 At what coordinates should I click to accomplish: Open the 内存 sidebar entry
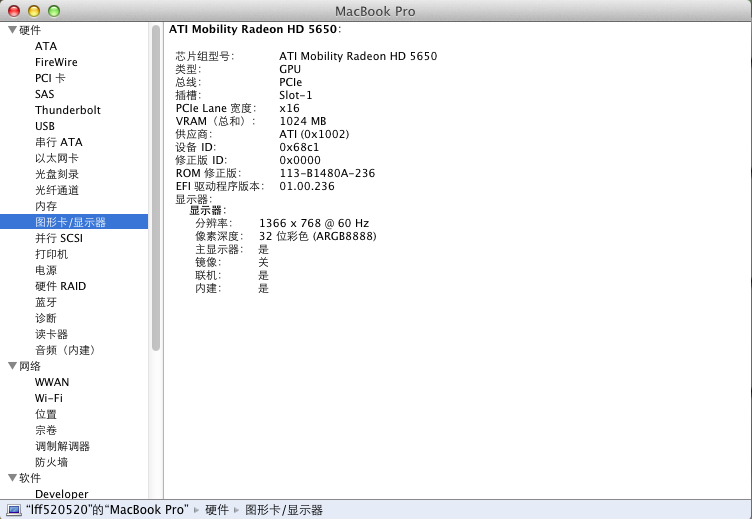click(x=46, y=206)
